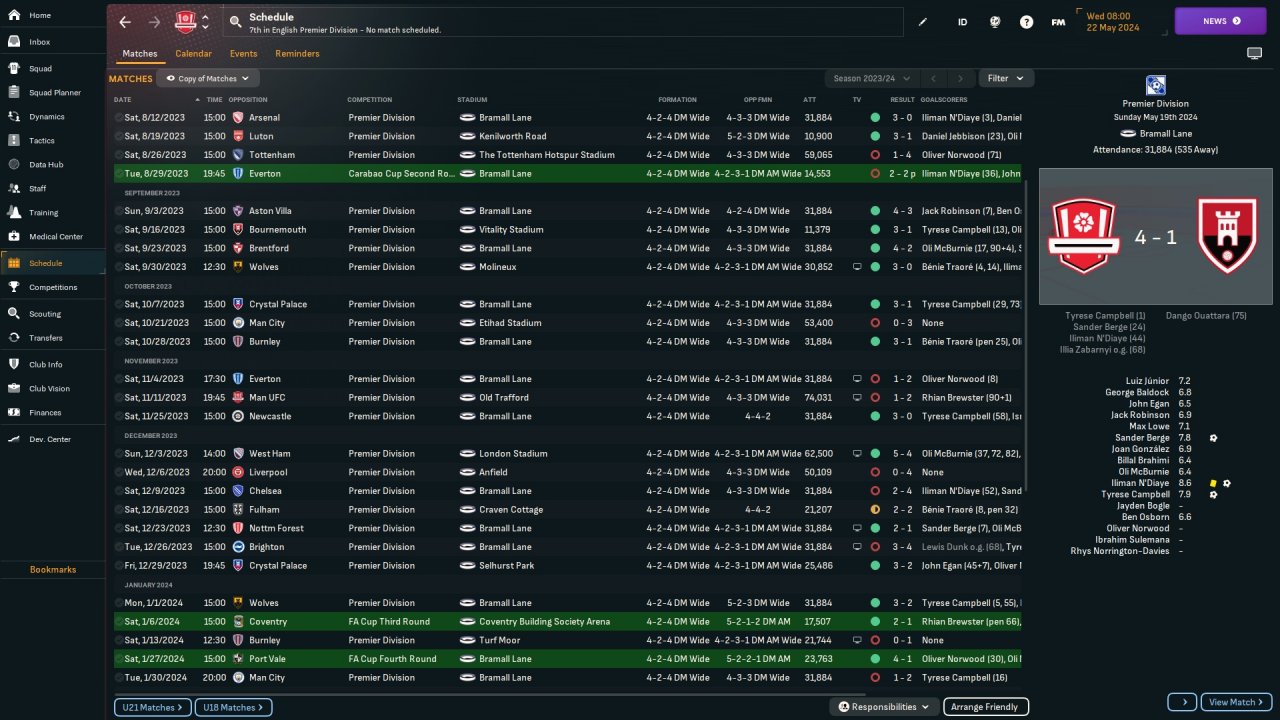The height and width of the screenshot is (720, 1280).
Task: Click the back navigation arrow
Action: click(124, 21)
